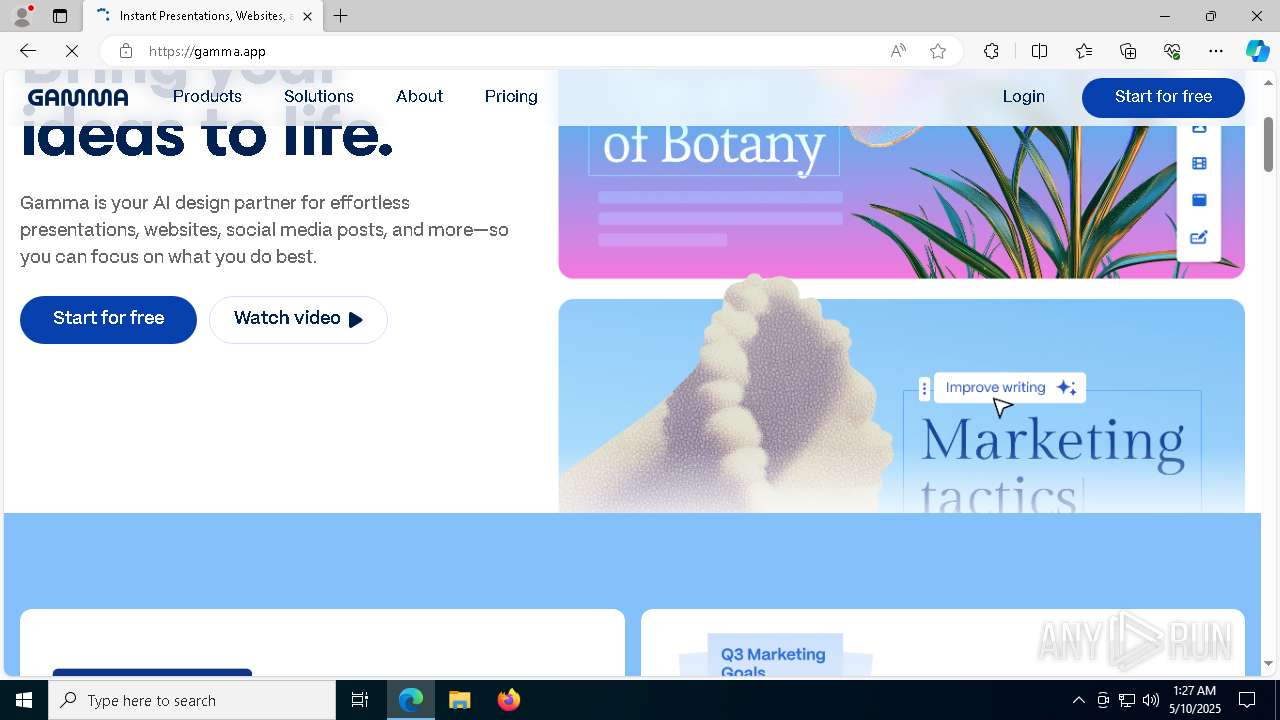The height and width of the screenshot is (720, 1280).
Task: Open the Copilot sidebar
Action: tap(1257, 51)
